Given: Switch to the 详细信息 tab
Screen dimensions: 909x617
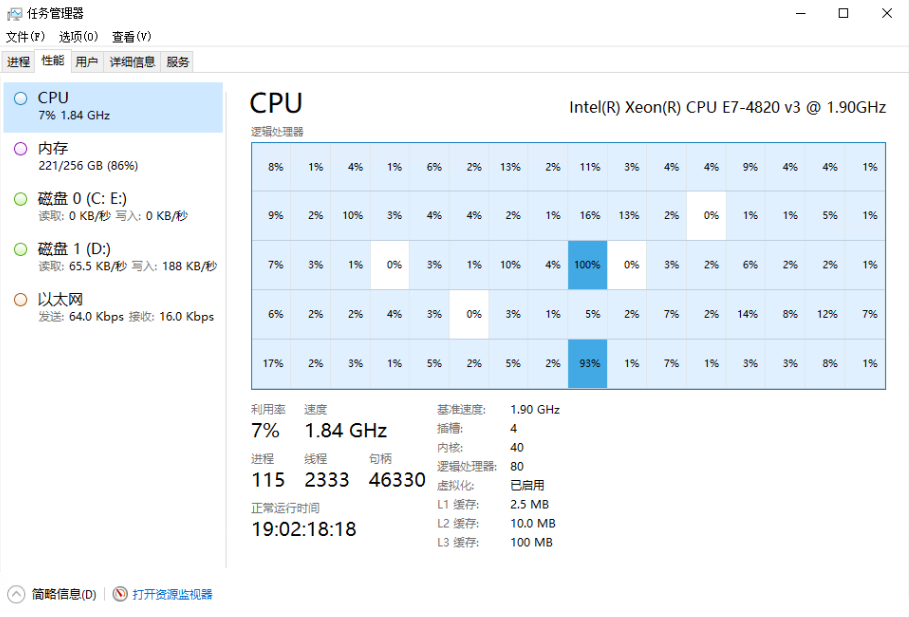Looking at the screenshot, I should point(132,61).
